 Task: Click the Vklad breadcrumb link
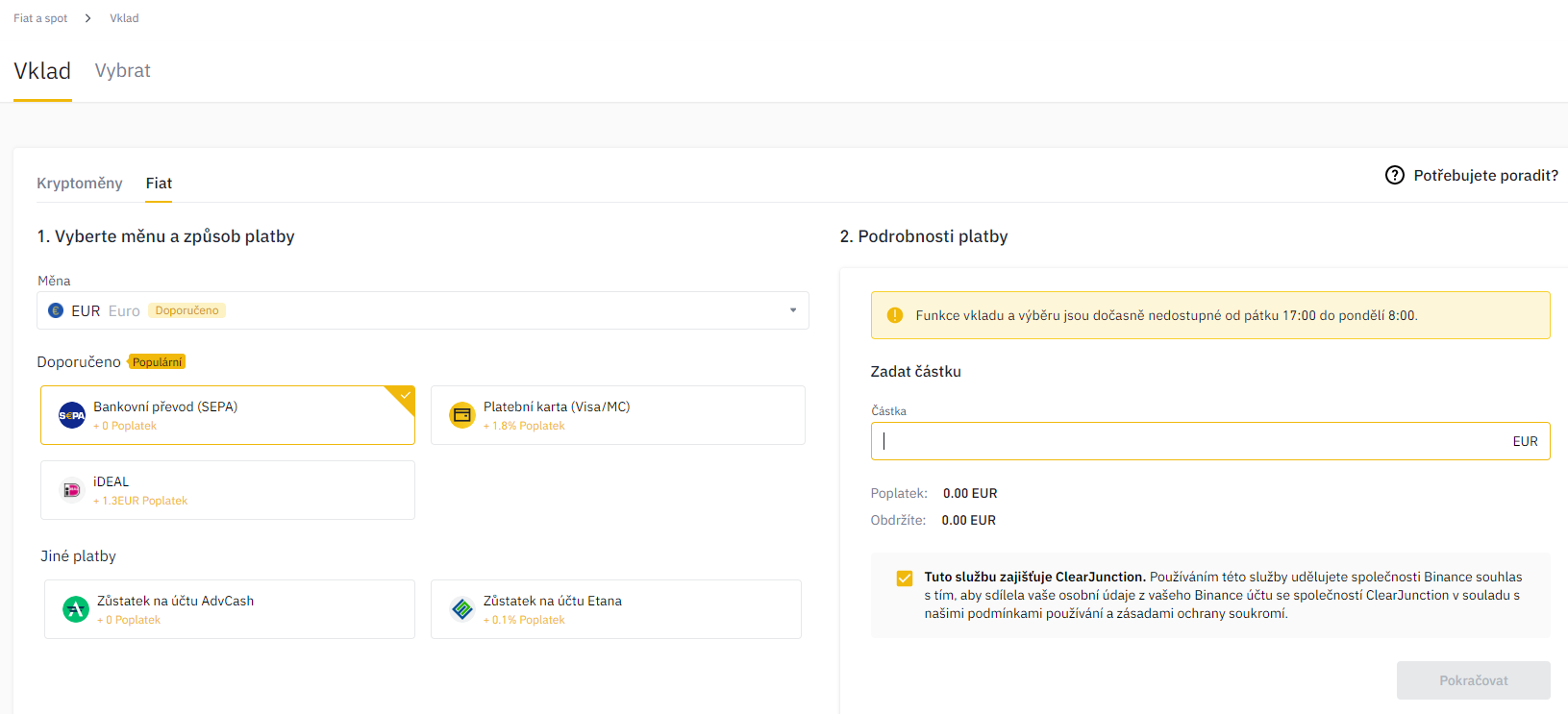(x=124, y=18)
